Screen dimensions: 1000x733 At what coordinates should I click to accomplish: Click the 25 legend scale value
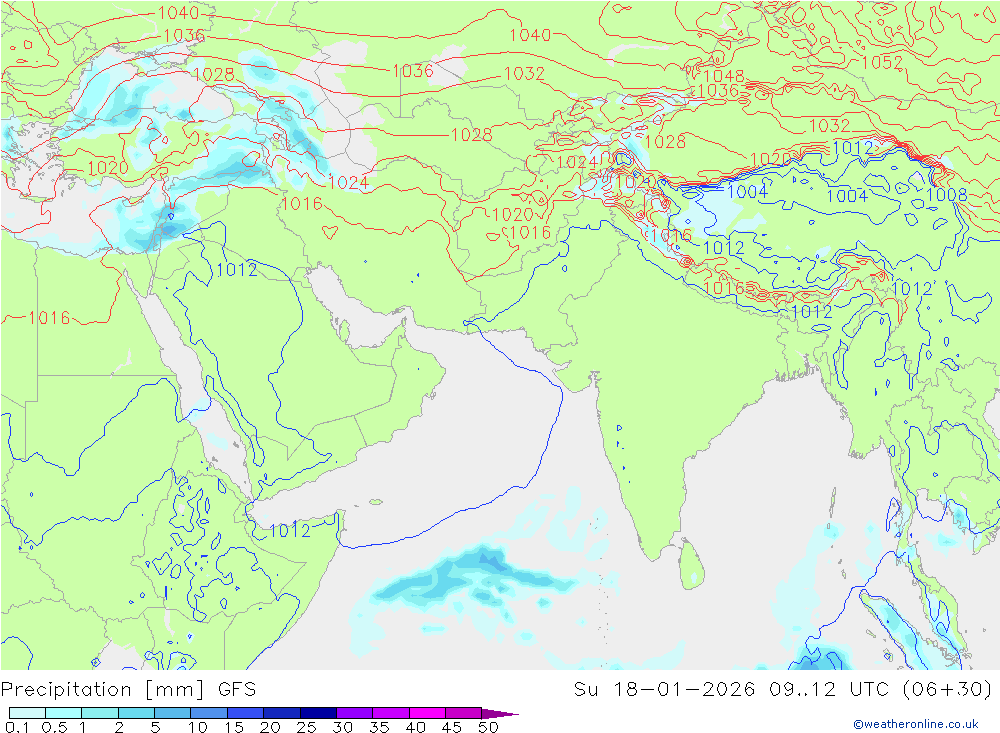[x=307, y=727]
